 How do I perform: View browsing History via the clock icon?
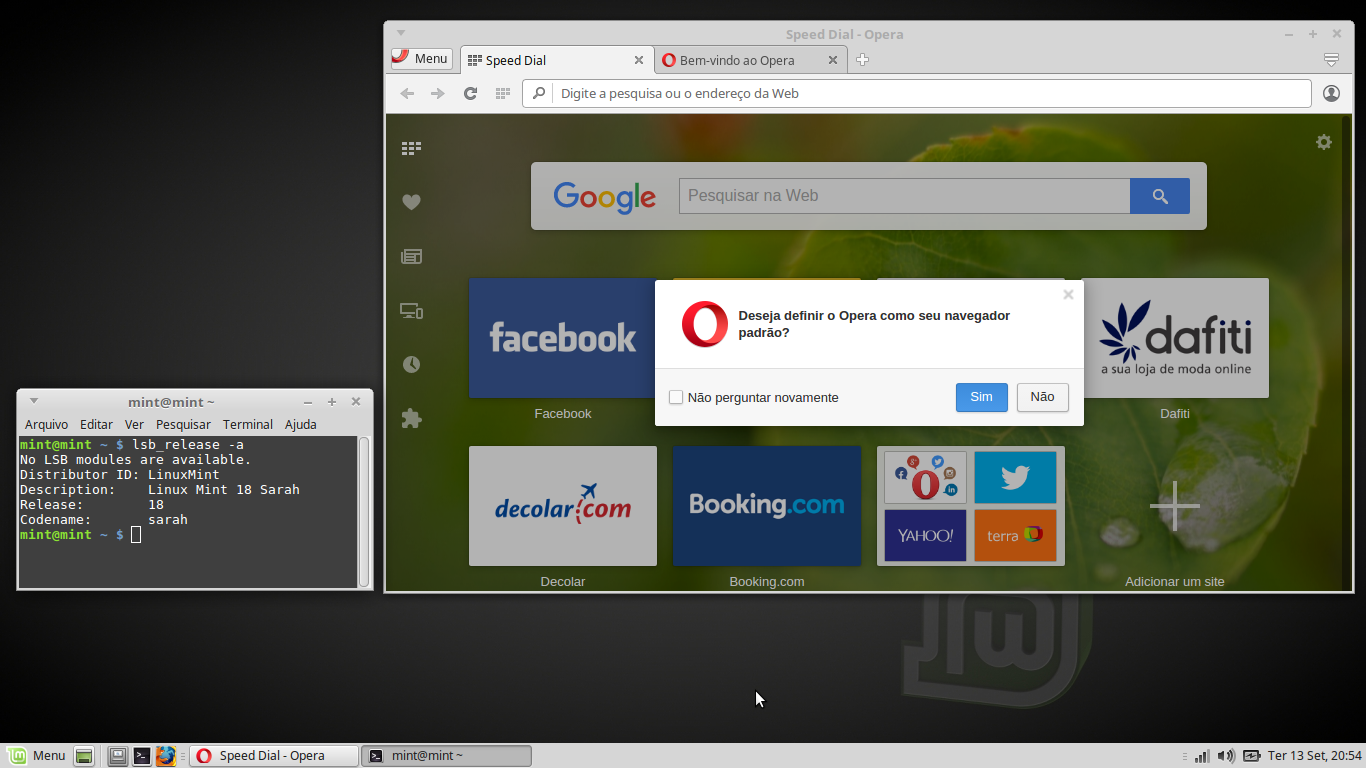(x=410, y=364)
